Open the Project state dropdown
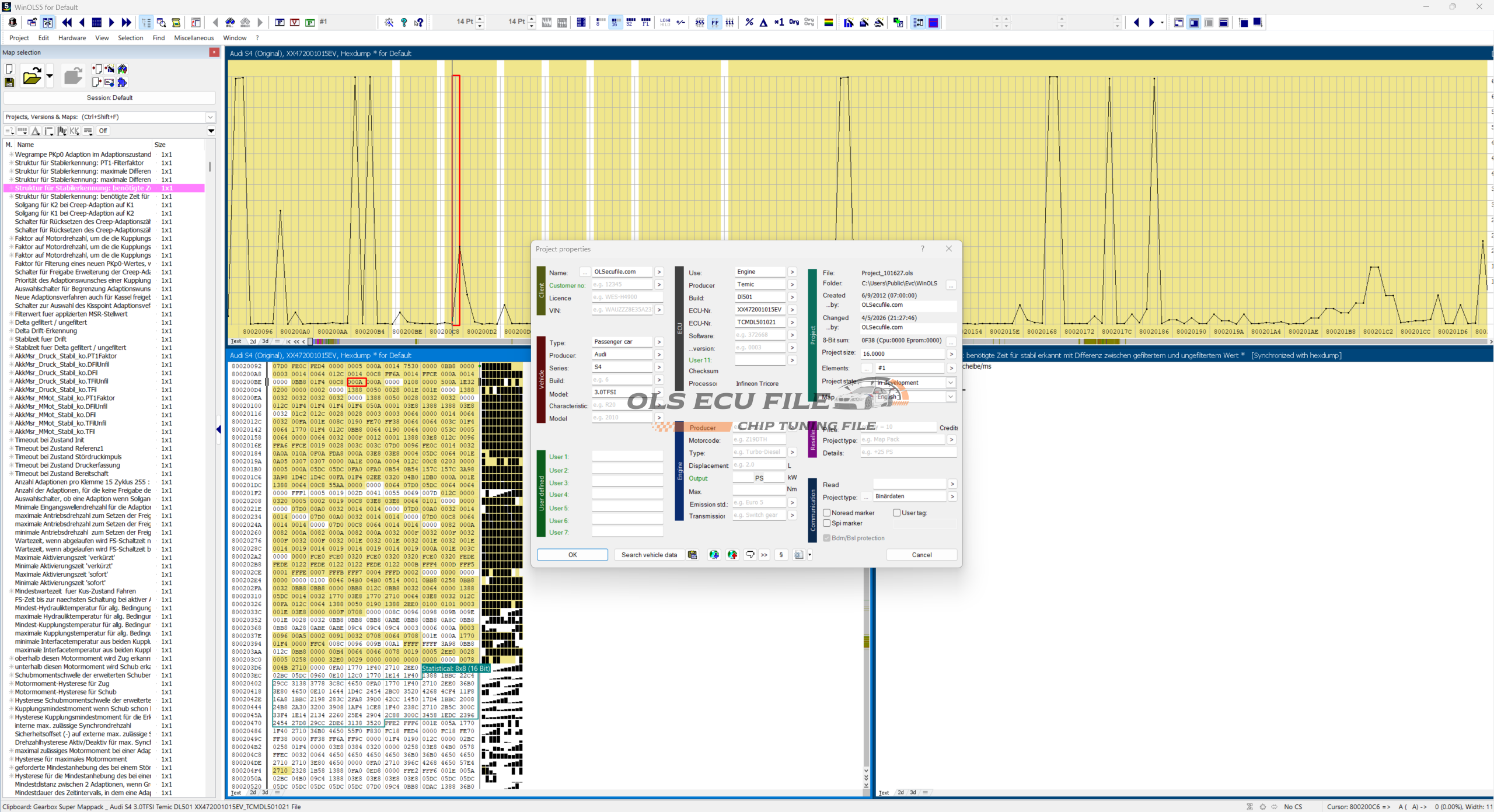The image size is (1494, 812). 950,383
